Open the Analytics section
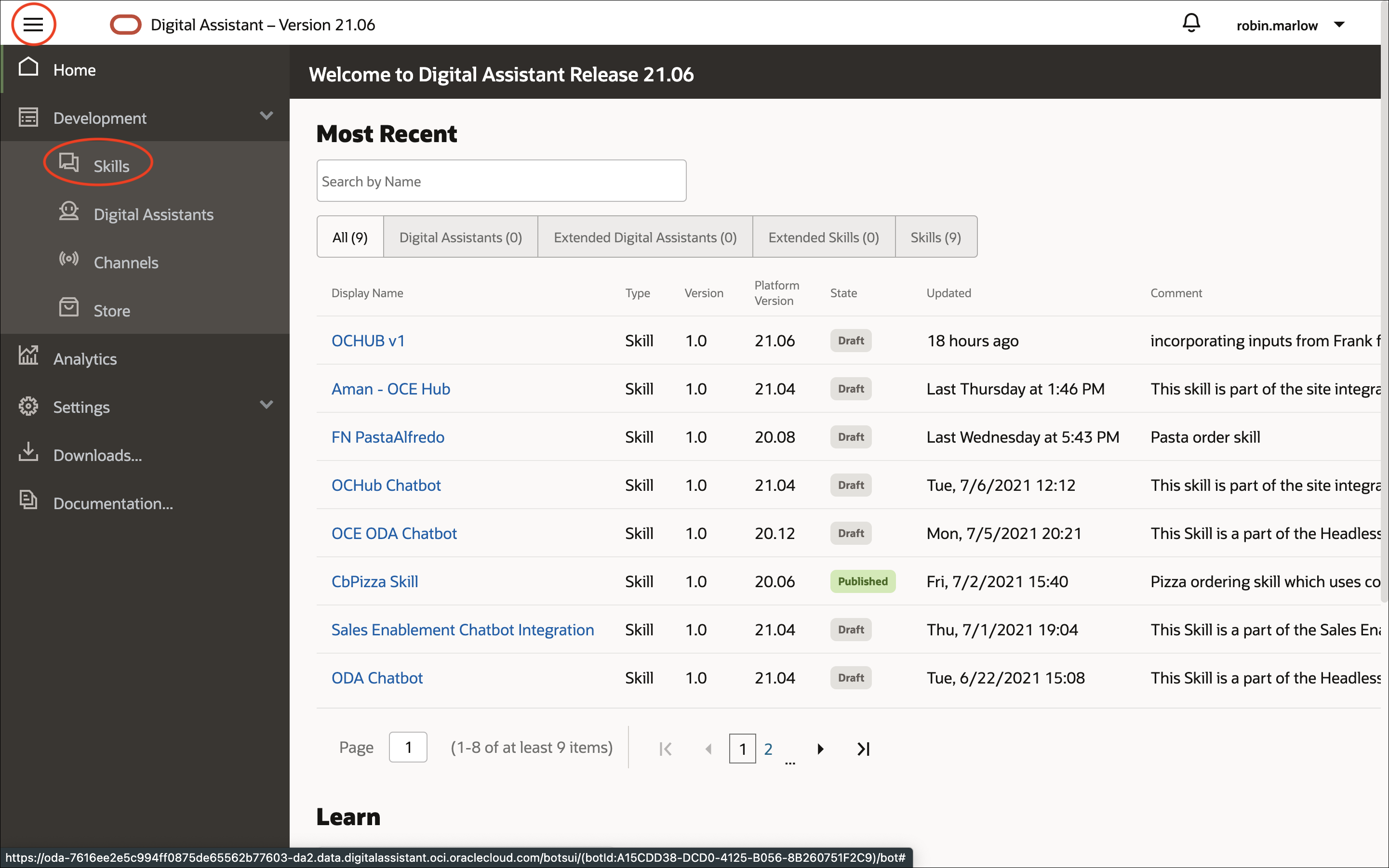 (x=85, y=358)
